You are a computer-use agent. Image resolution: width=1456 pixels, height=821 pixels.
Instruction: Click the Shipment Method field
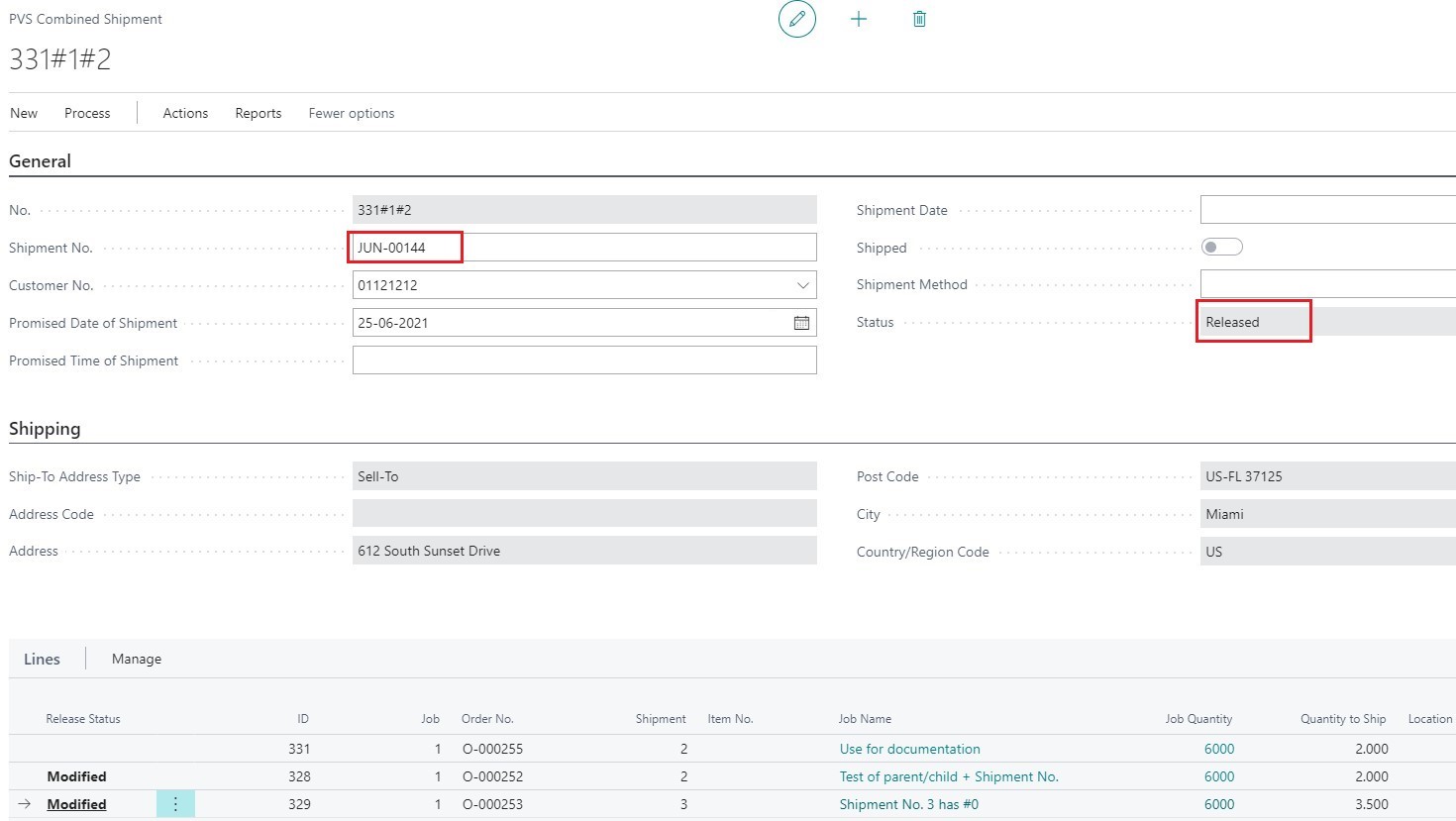tap(1328, 284)
